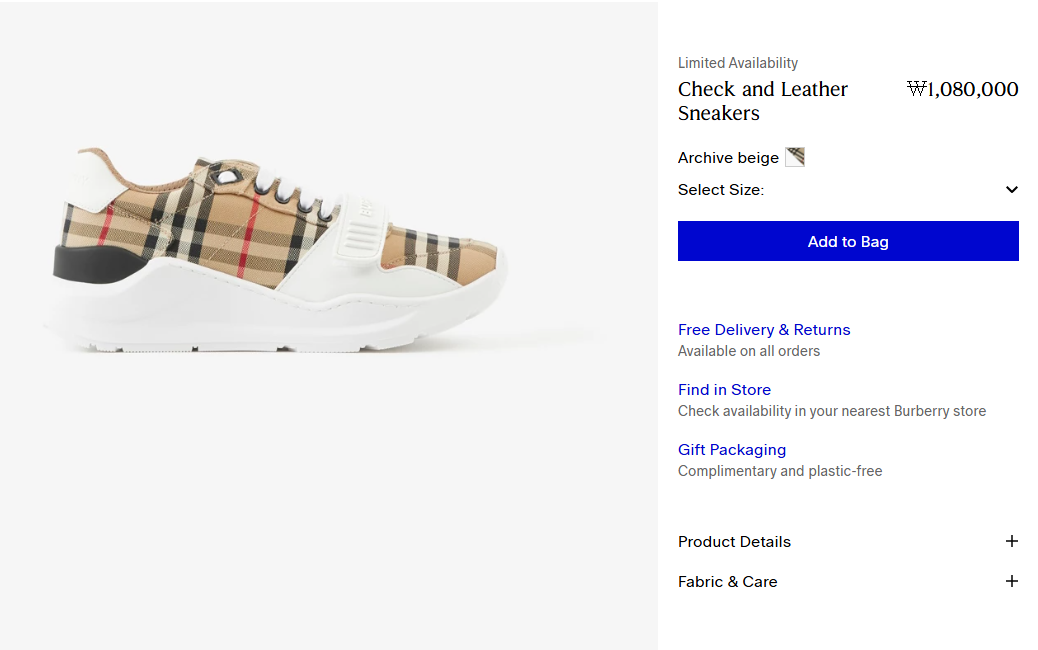This screenshot has width=1038, height=650.
Task: Click the Check and Leather Sneakers title
Action: tap(762, 101)
